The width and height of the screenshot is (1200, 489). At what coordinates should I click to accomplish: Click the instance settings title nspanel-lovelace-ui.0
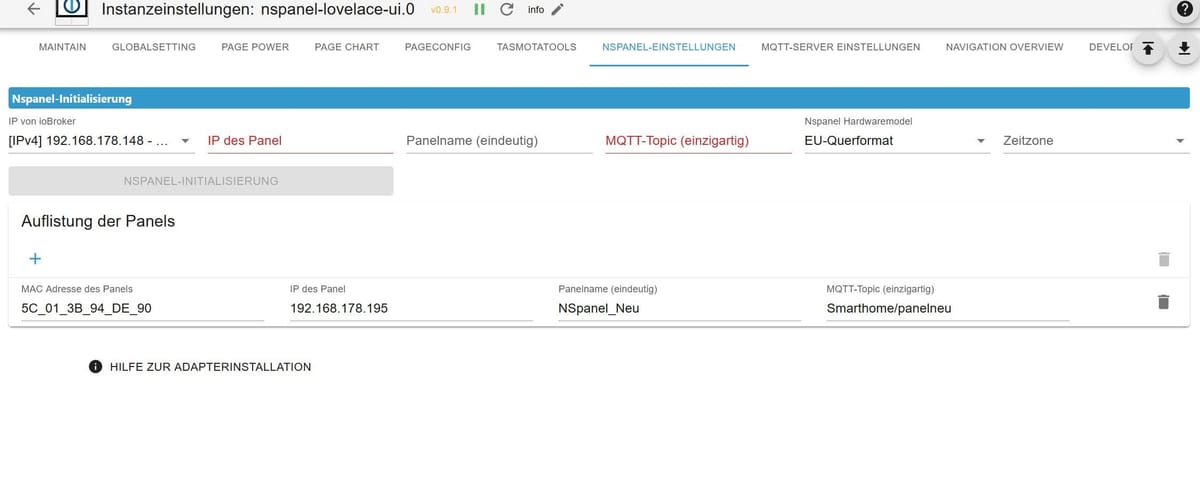coord(258,9)
